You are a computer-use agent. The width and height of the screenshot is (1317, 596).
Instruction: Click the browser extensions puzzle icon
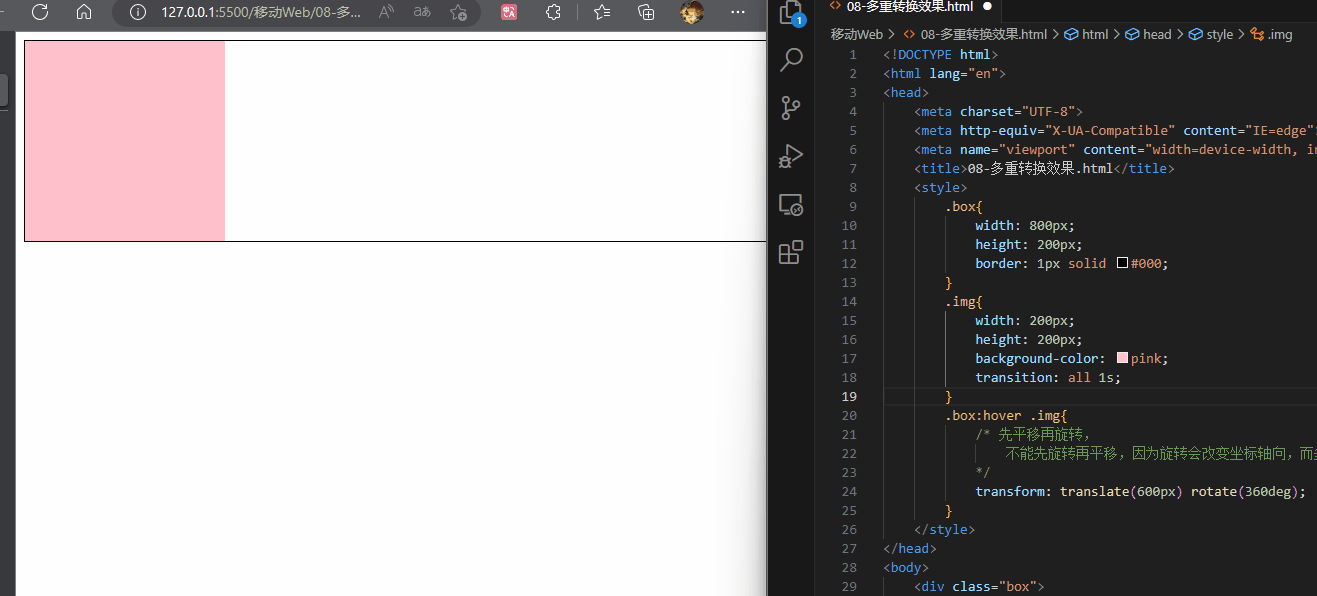pos(552,12)
